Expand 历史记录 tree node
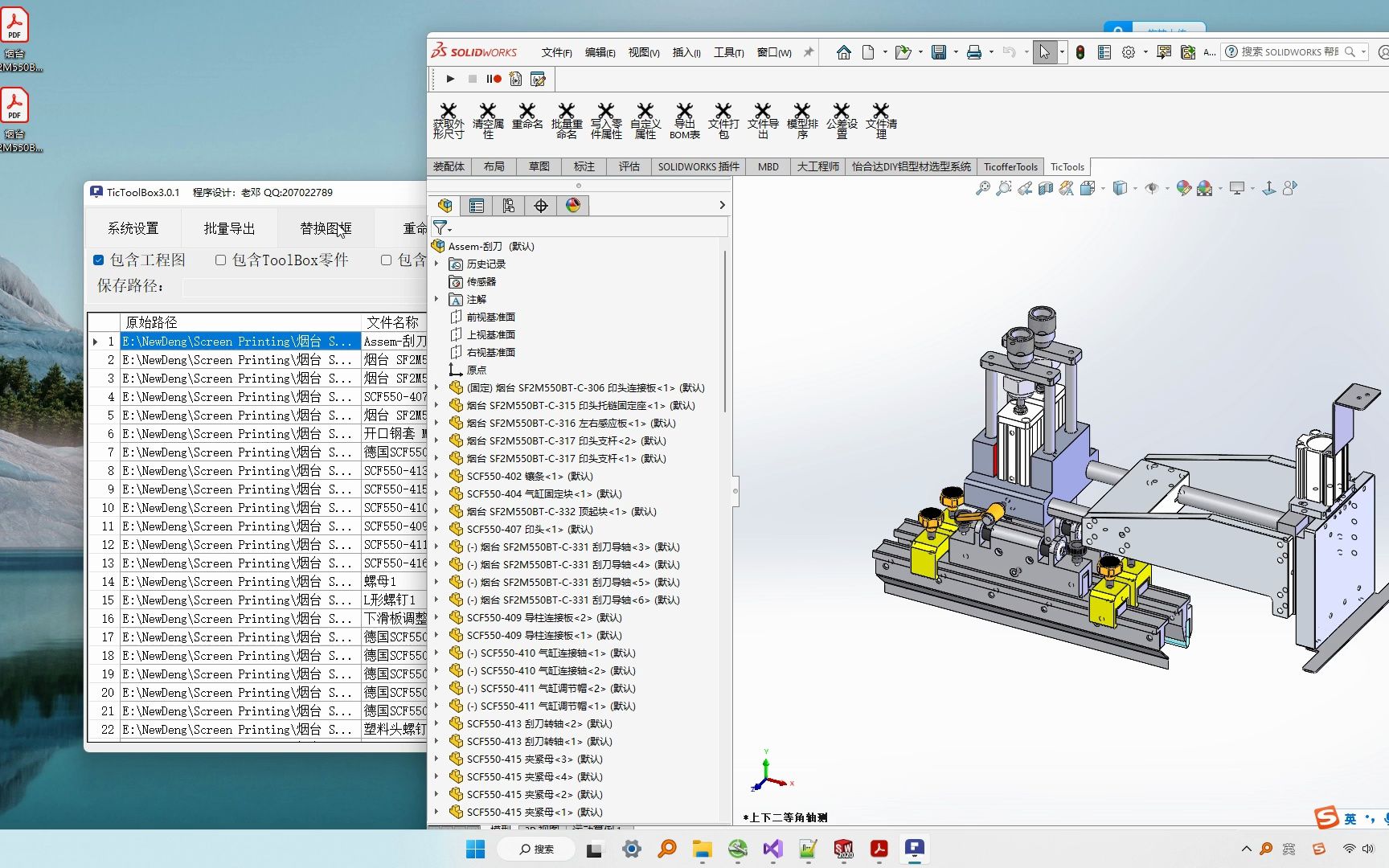This screenshot has width=1389, height=868. tap(436, 264)
